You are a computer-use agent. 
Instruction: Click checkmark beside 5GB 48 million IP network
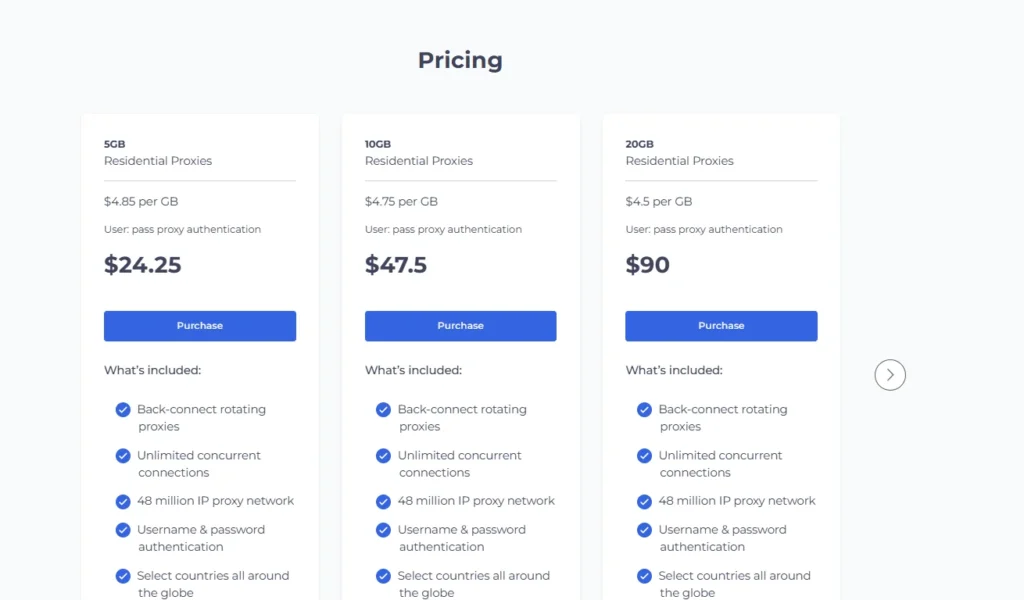[x=123, y=501]
